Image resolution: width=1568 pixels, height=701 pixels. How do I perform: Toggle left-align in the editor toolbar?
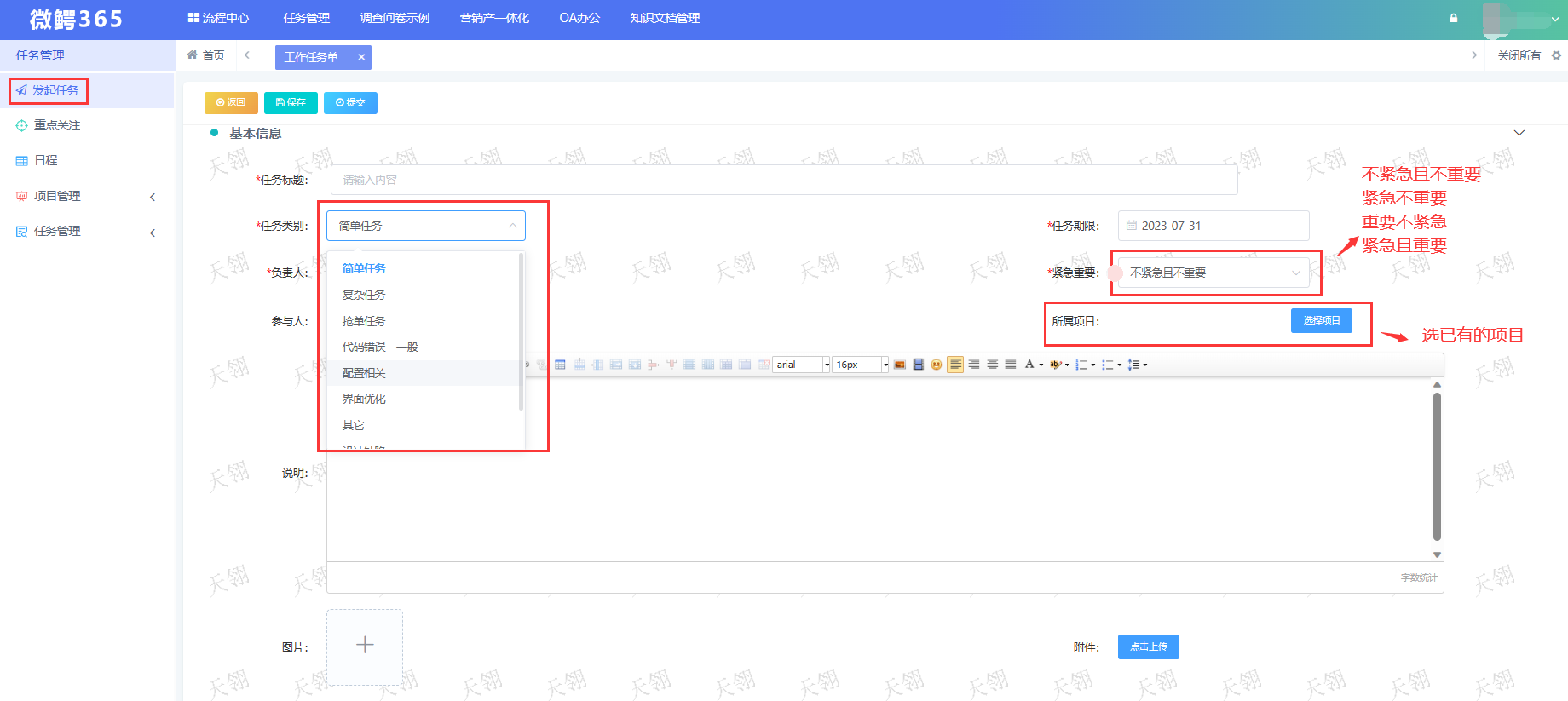[x=955, y=365]
